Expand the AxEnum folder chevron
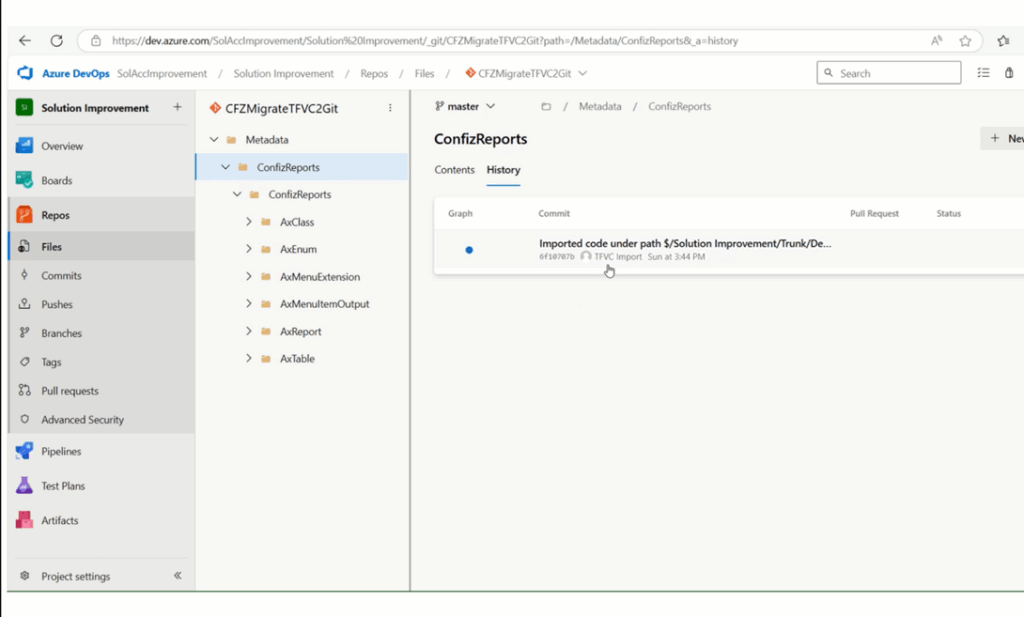 249,249
